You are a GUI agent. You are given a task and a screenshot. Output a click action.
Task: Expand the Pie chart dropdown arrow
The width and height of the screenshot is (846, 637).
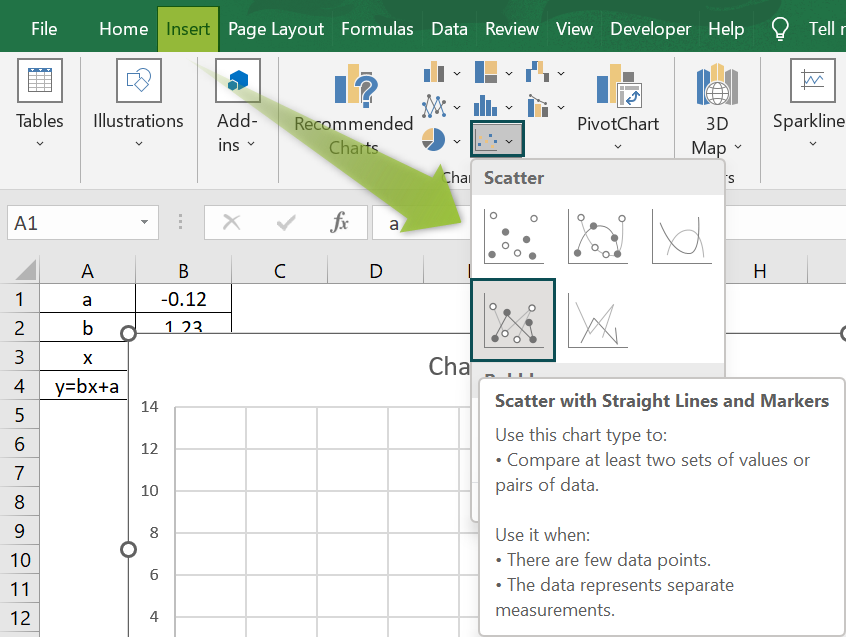click(456, 141)
